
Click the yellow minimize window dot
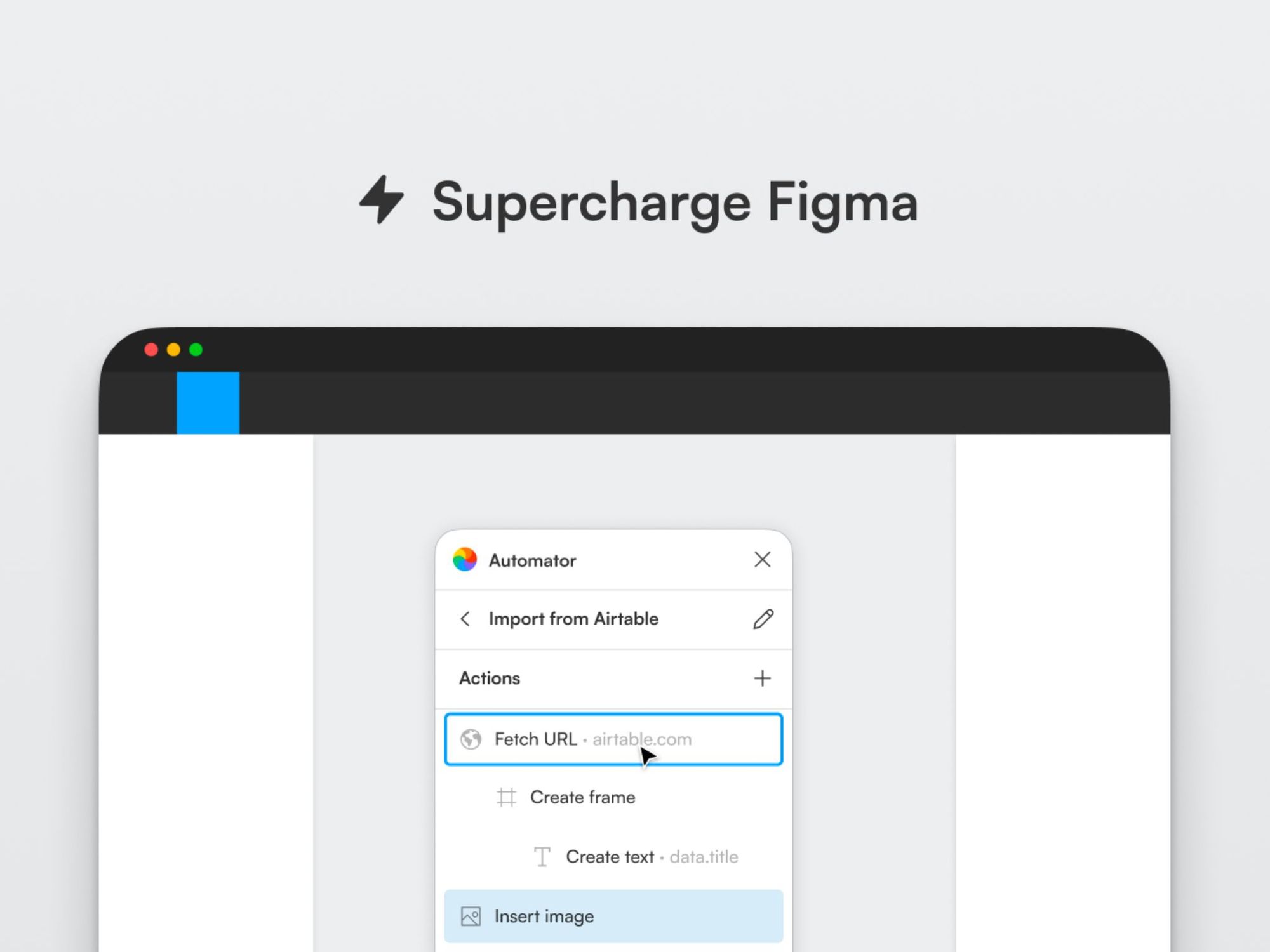coord(173,350)
